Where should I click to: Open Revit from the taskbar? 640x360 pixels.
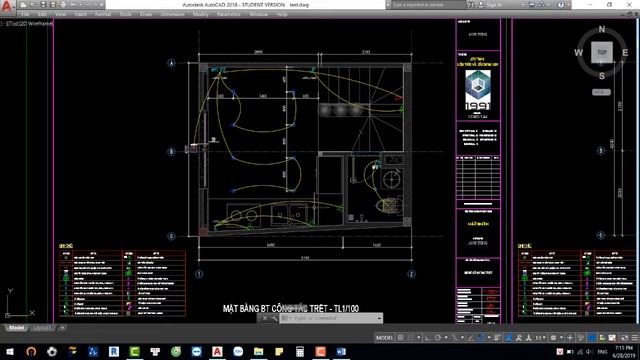click(x=114, y=351)
